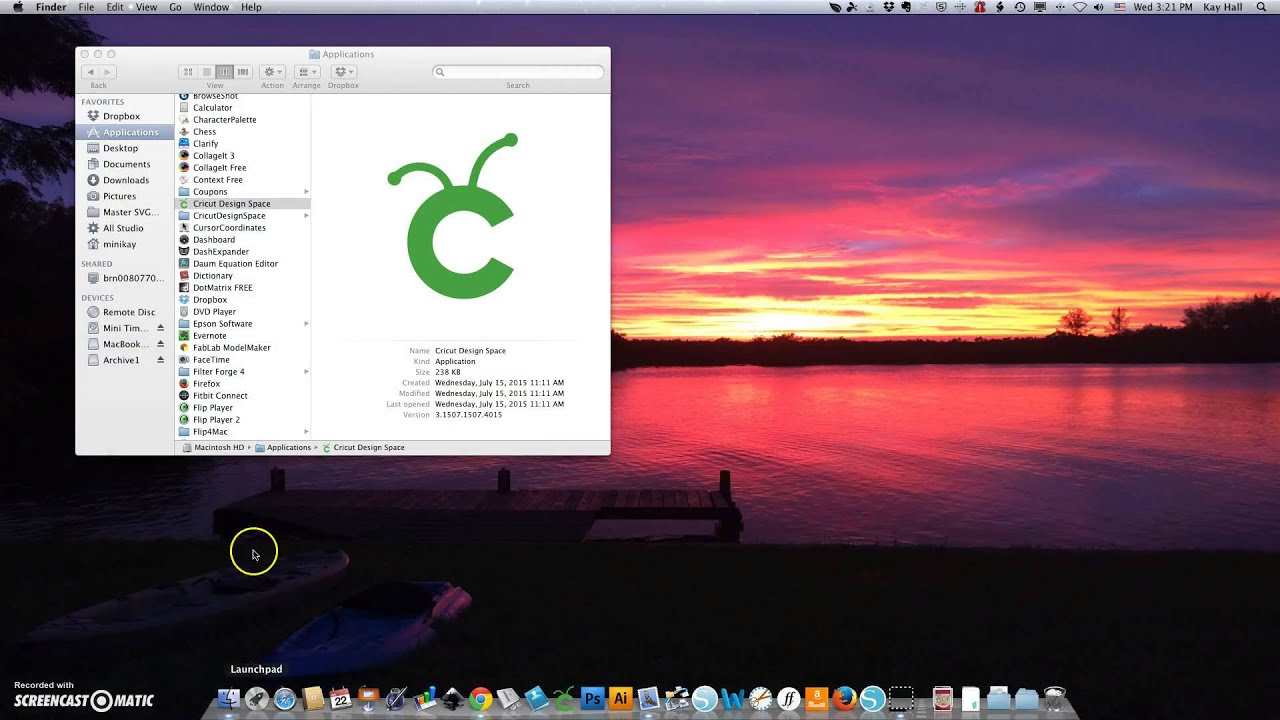Open Safari from the Dock

pos(285,698)
